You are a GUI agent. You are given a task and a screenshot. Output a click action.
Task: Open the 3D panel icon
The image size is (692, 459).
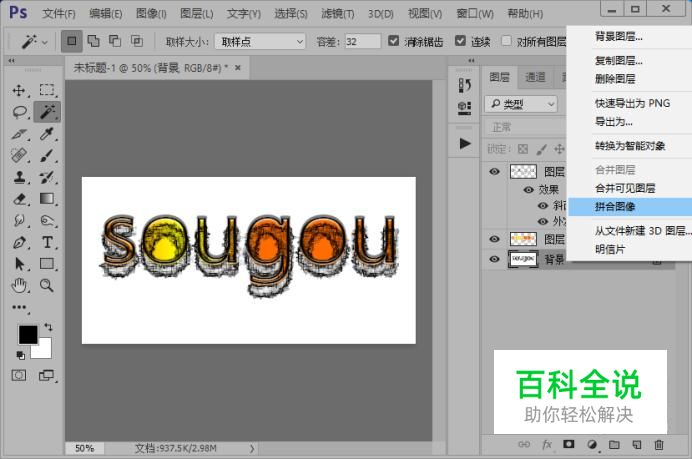pyautogui.click(x=464, y=107)
